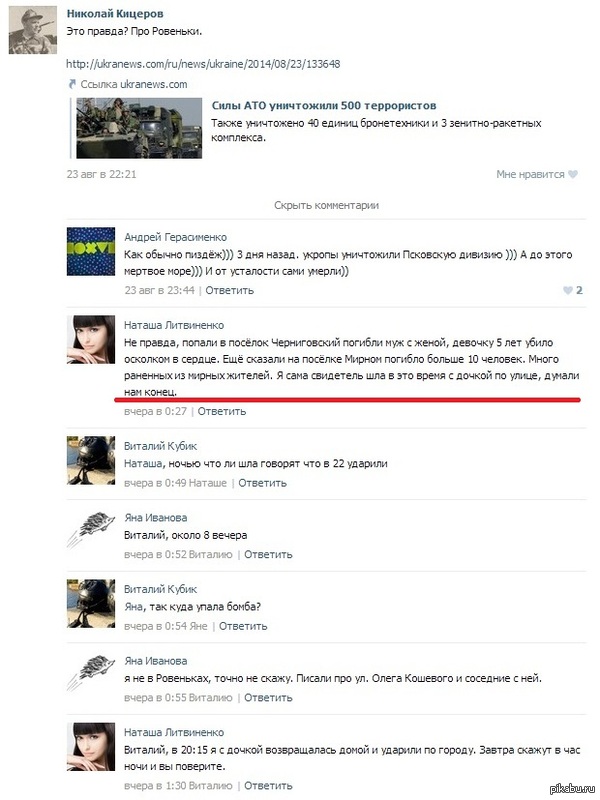Click Виталий Кубик's name at 0:54 comment

160,589
